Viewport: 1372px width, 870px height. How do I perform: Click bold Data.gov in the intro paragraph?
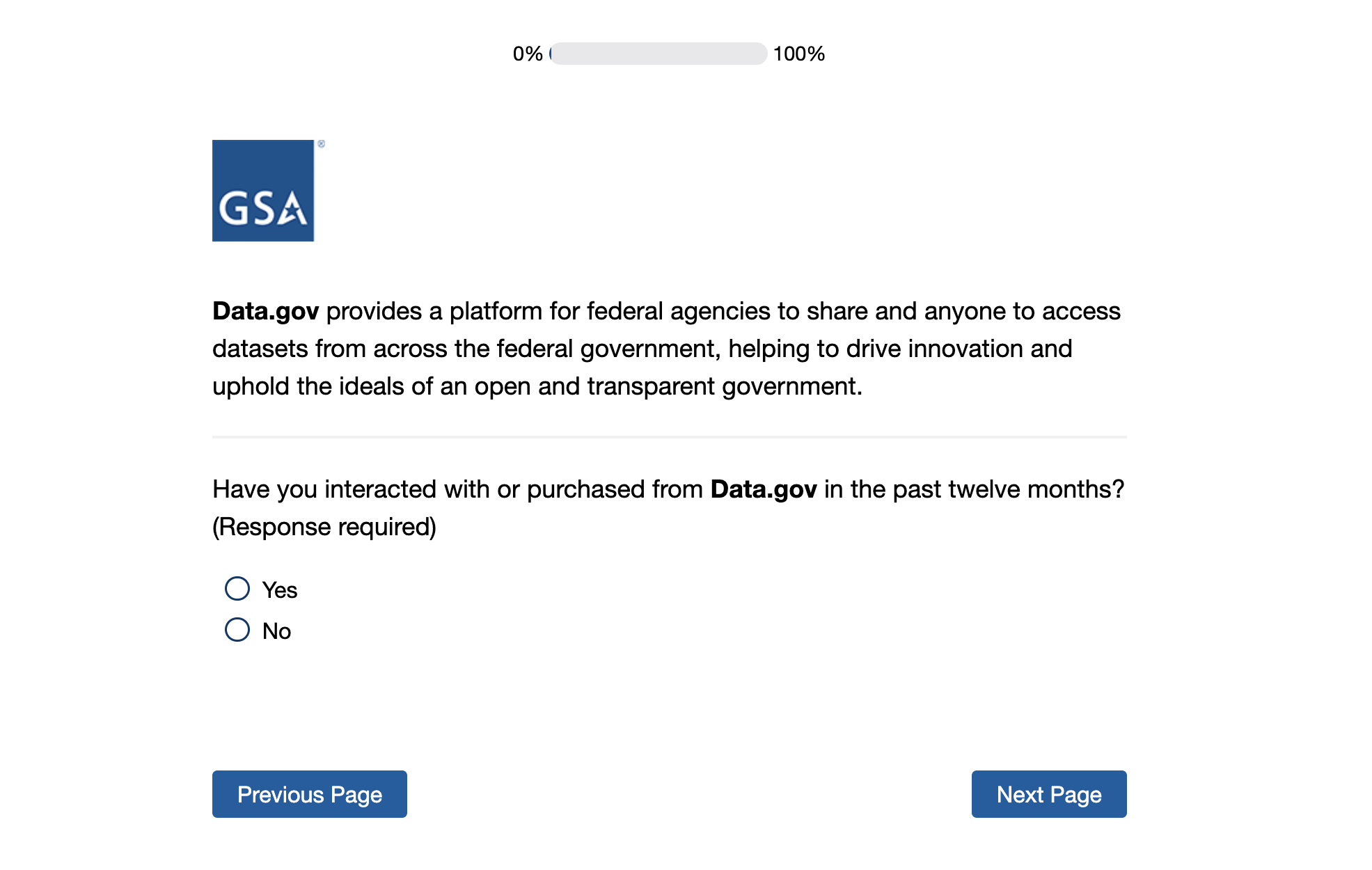[266, 311]
